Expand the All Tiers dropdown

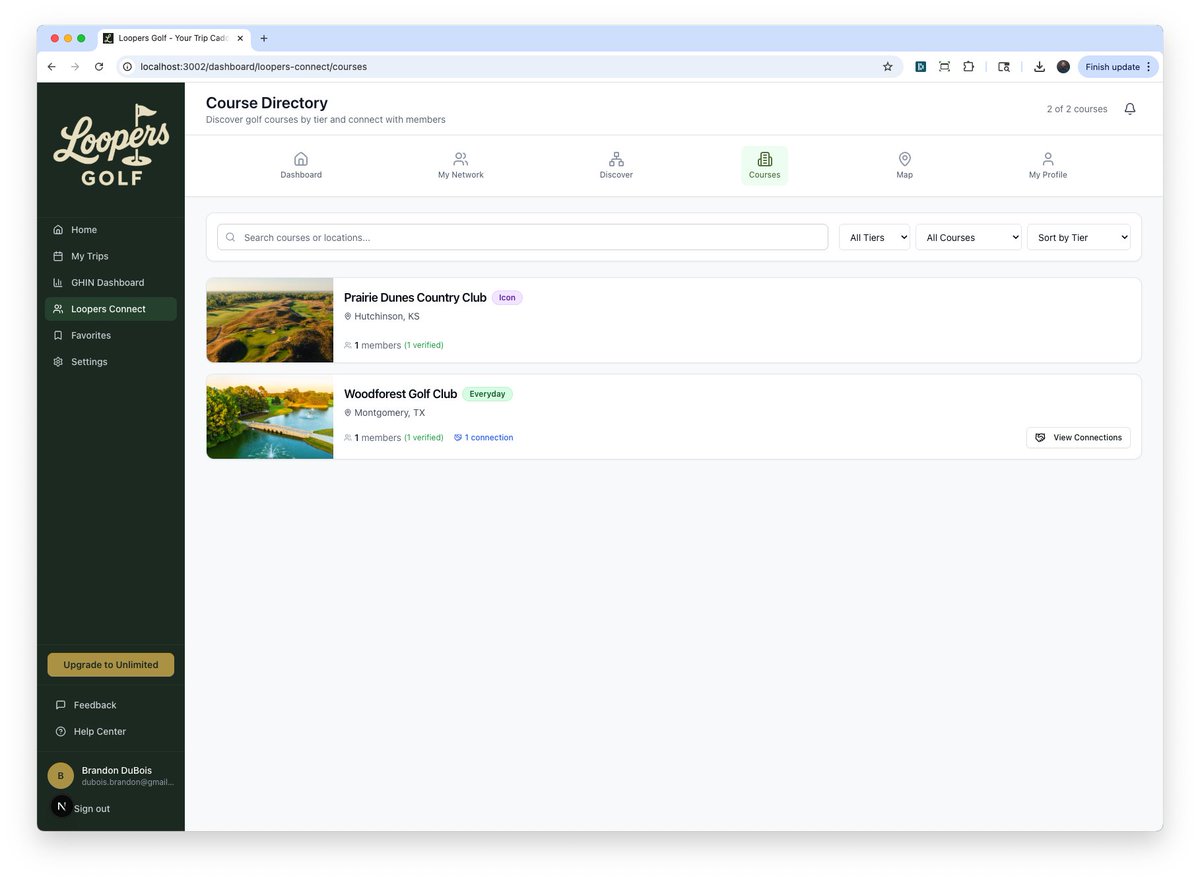point(875,238)
